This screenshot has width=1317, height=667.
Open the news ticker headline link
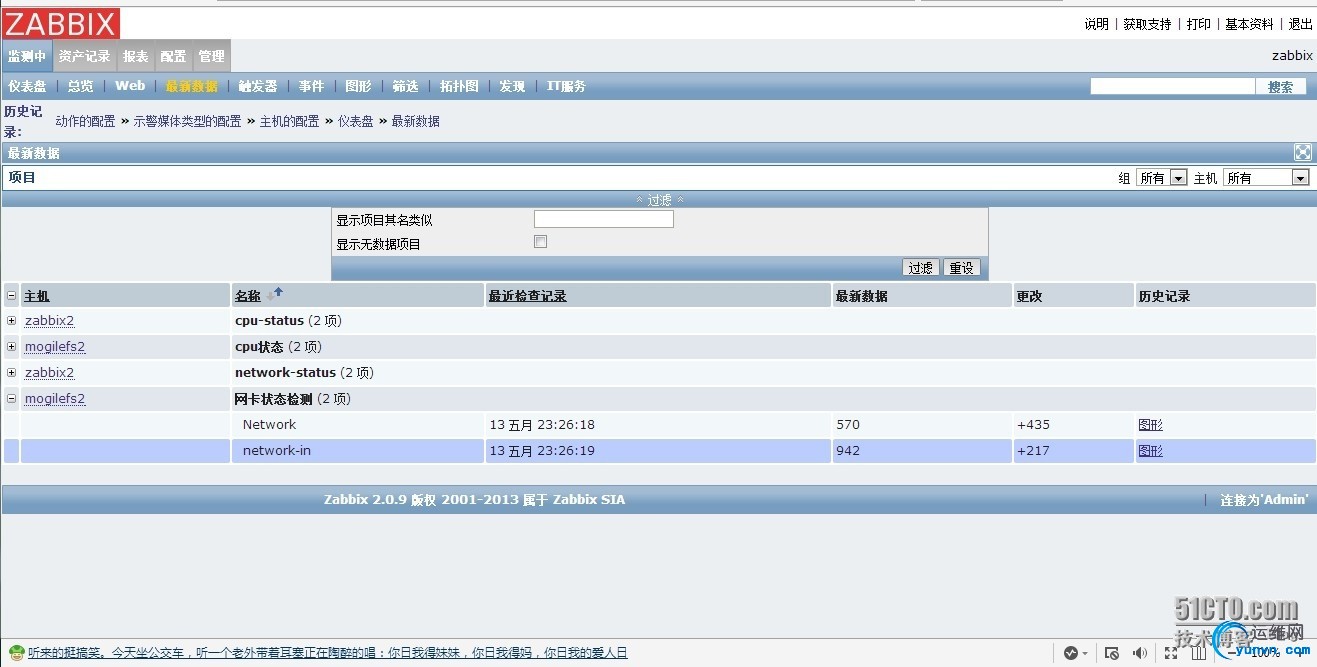coord(327,653)
